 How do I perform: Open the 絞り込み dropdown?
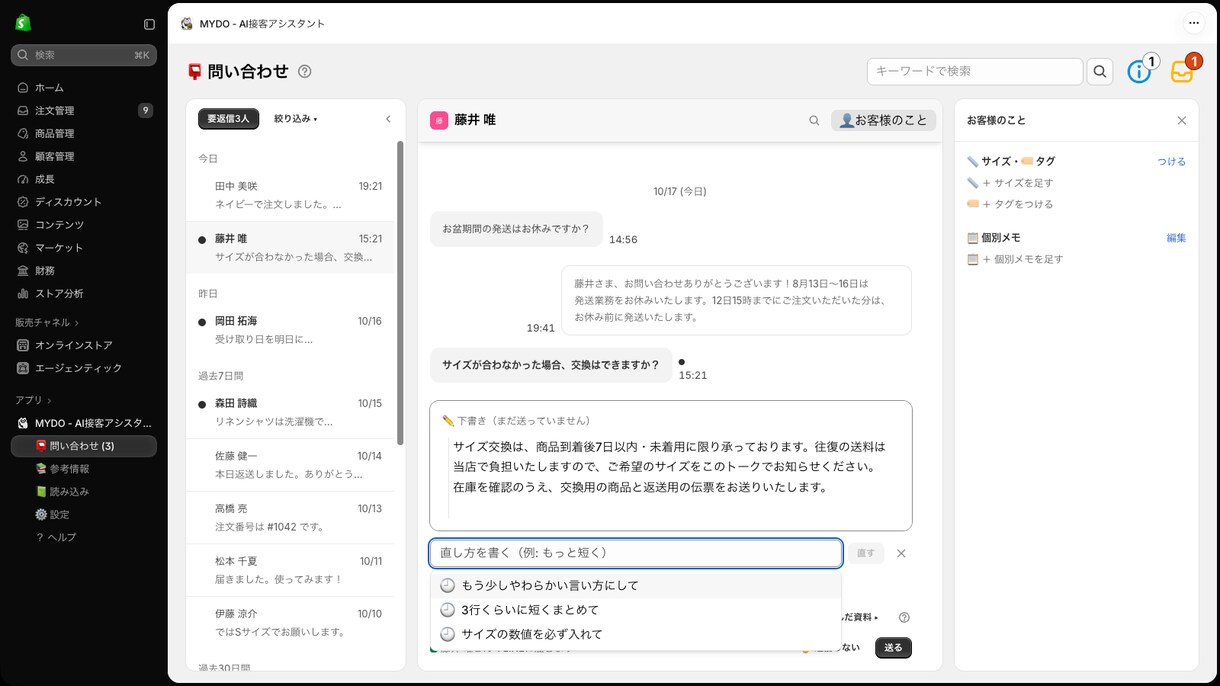[x=296, y=119]
